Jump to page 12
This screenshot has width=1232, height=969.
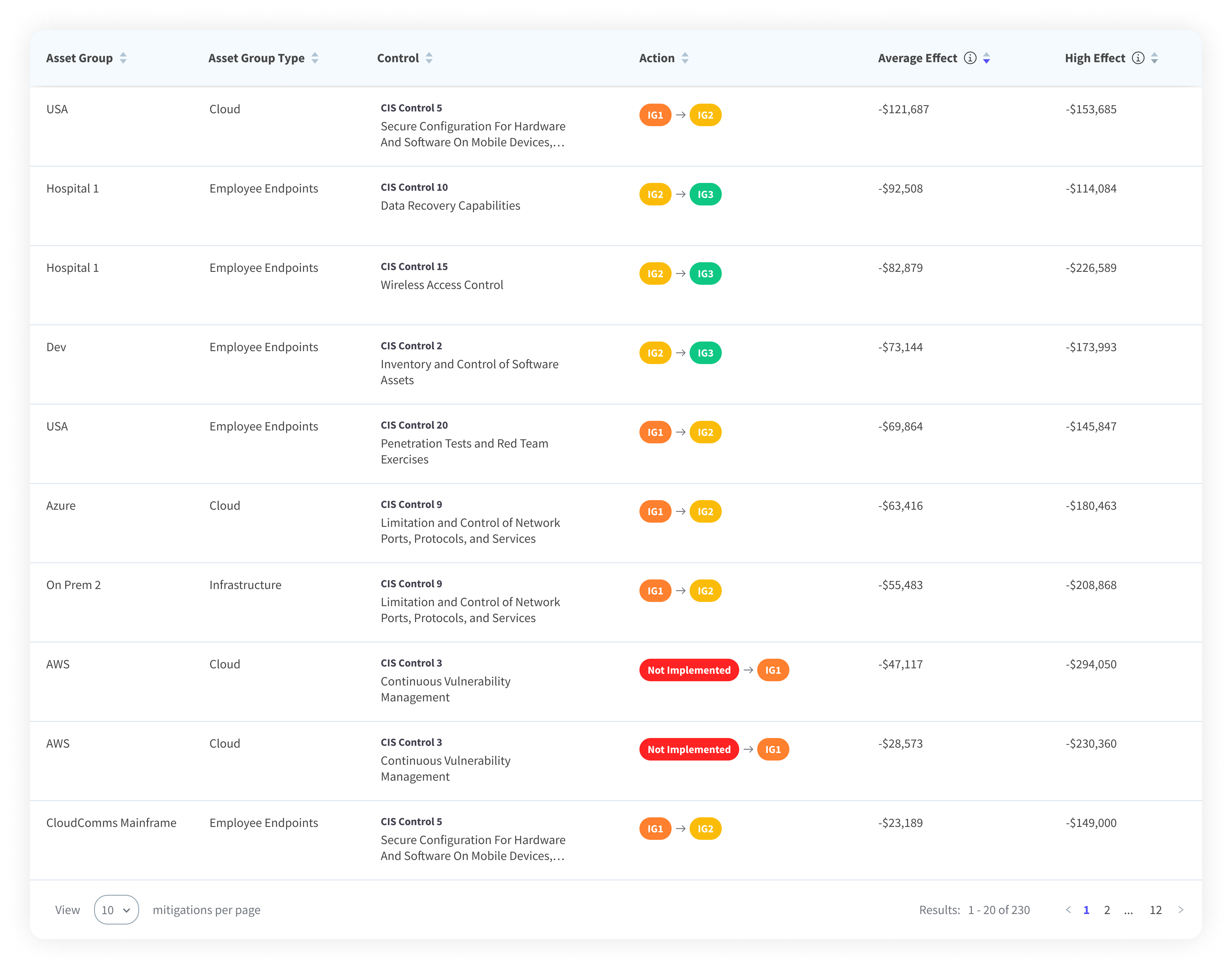click(1155, 910)
